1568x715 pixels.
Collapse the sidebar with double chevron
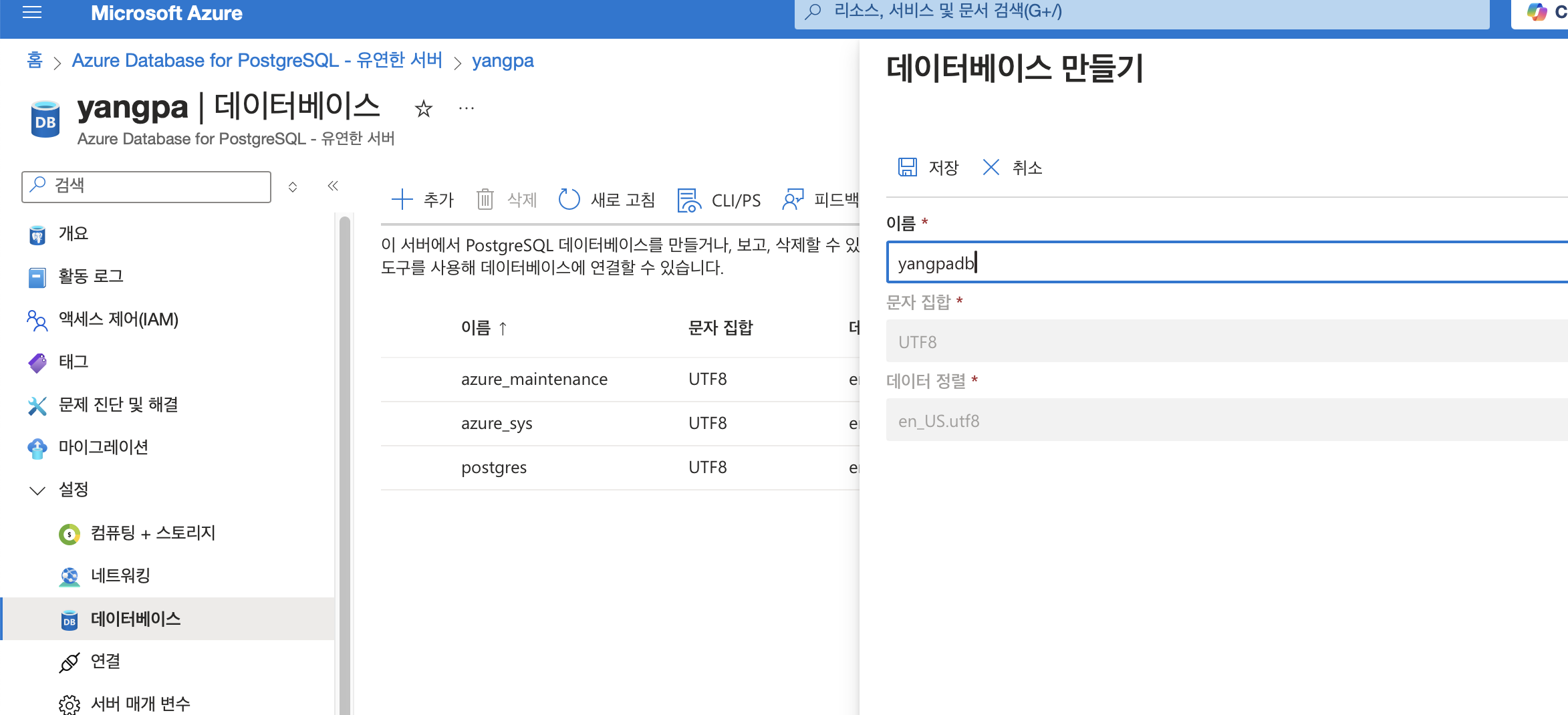tap(333, 186)
